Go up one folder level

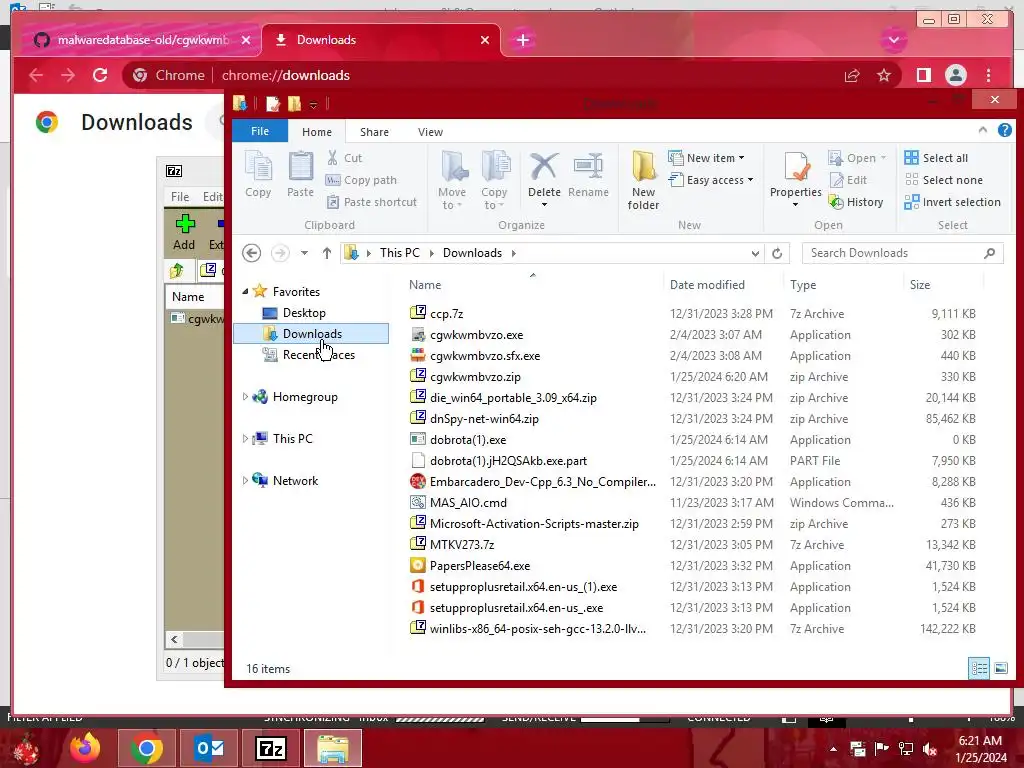327,253
